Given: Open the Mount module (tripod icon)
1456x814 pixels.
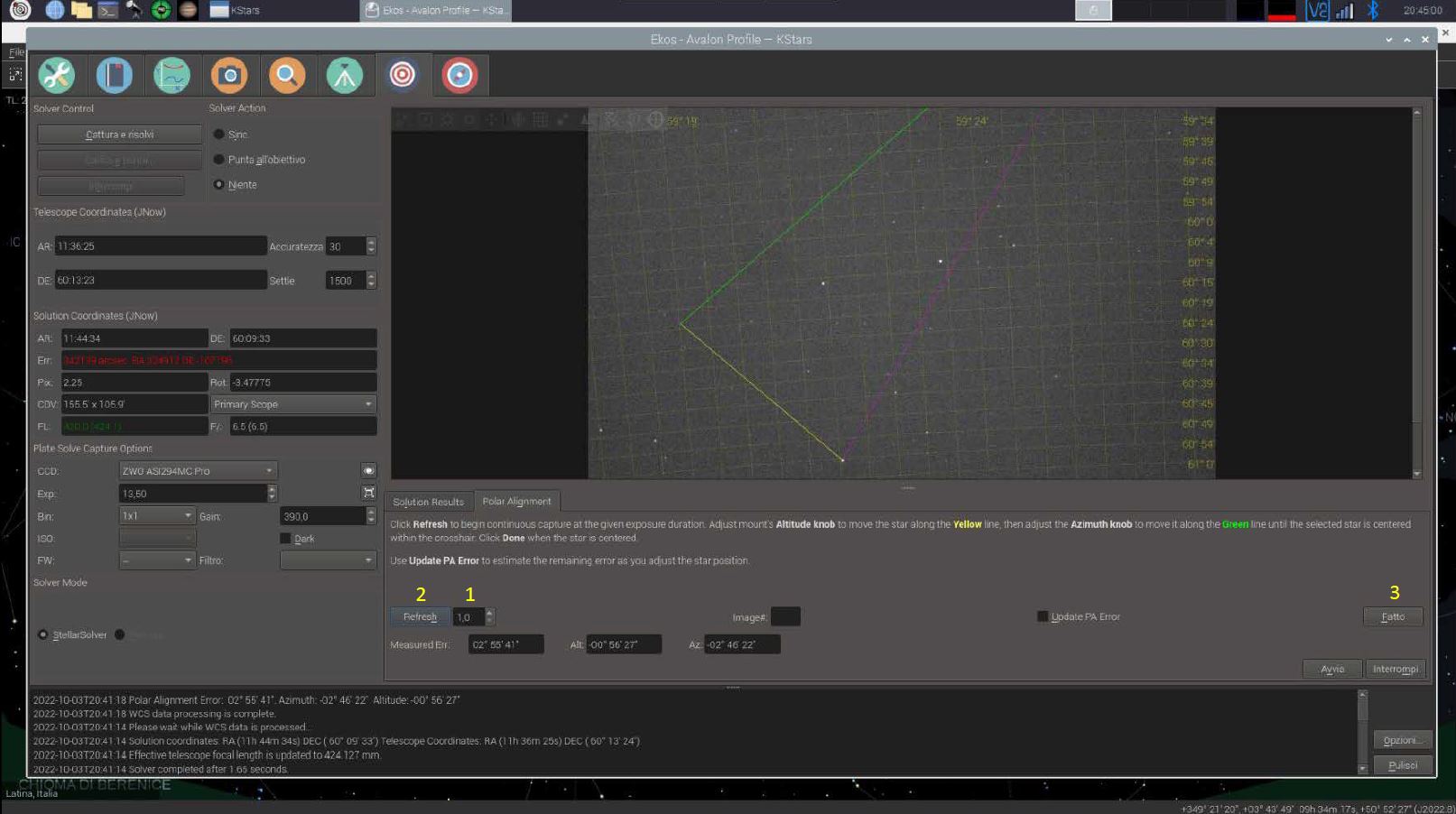Looking at the screenshot, I should pos(345,75).
